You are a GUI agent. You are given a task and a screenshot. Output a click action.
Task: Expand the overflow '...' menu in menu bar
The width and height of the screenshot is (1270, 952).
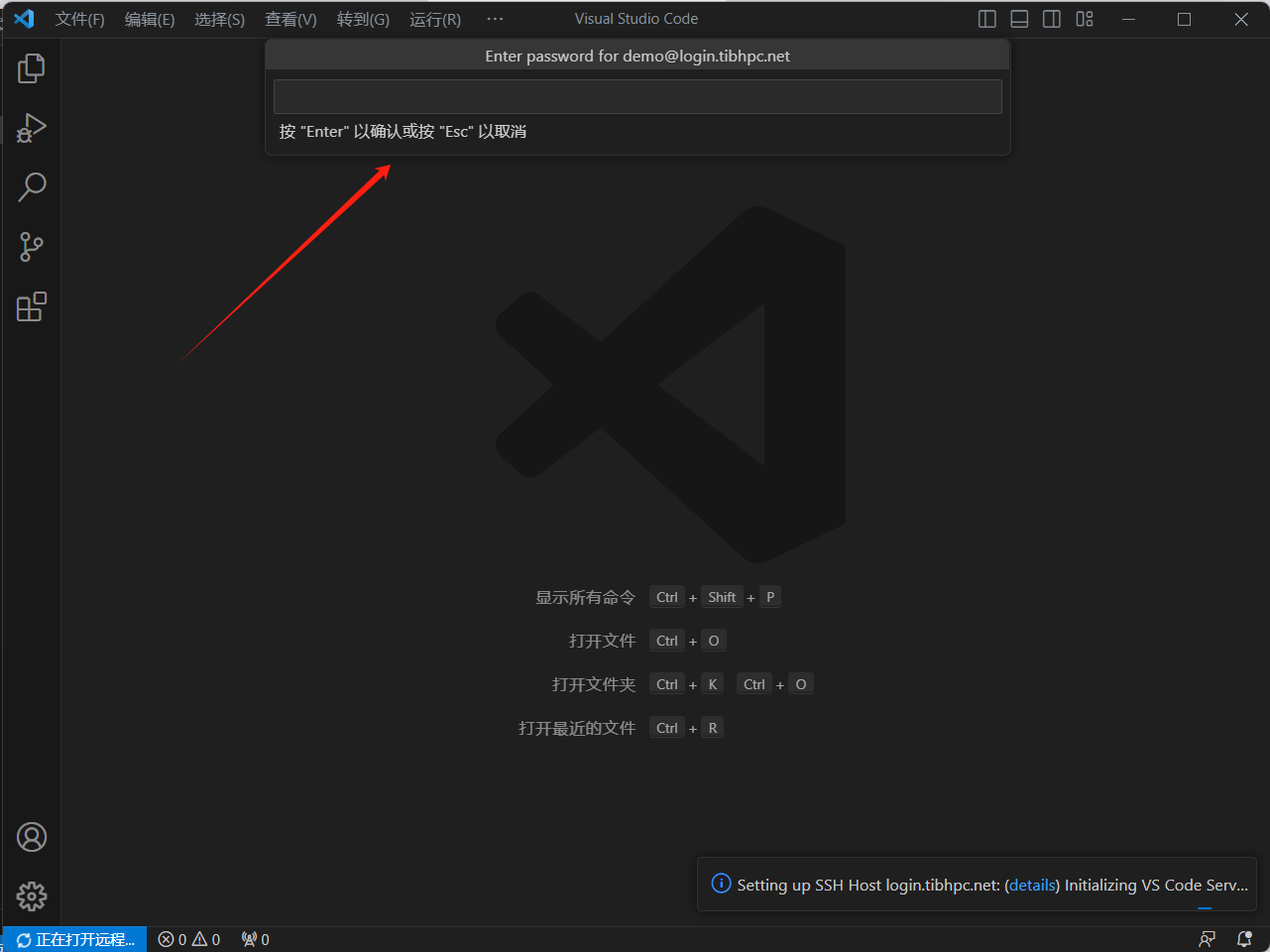point(495,19)
